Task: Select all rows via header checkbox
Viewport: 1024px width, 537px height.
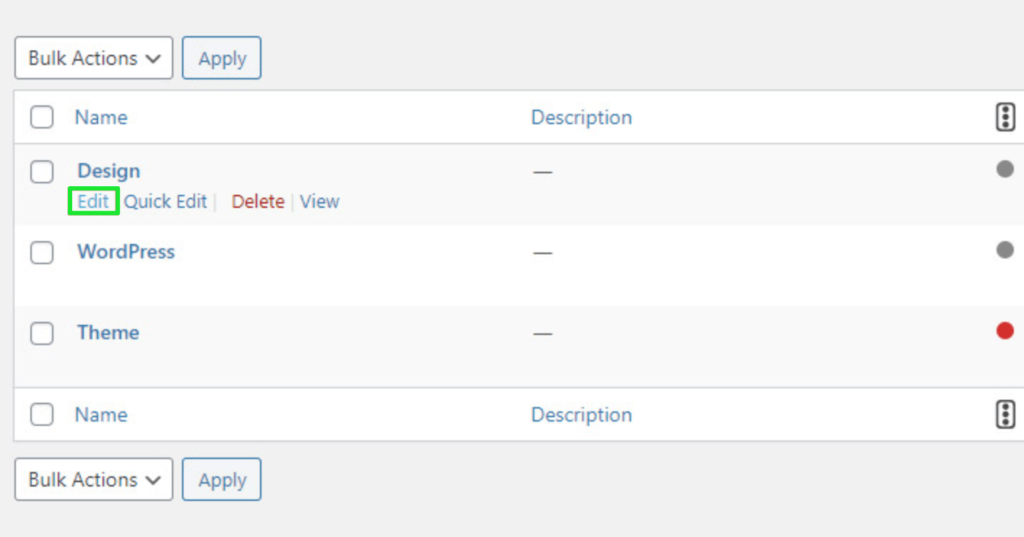Action: (42, 118)
